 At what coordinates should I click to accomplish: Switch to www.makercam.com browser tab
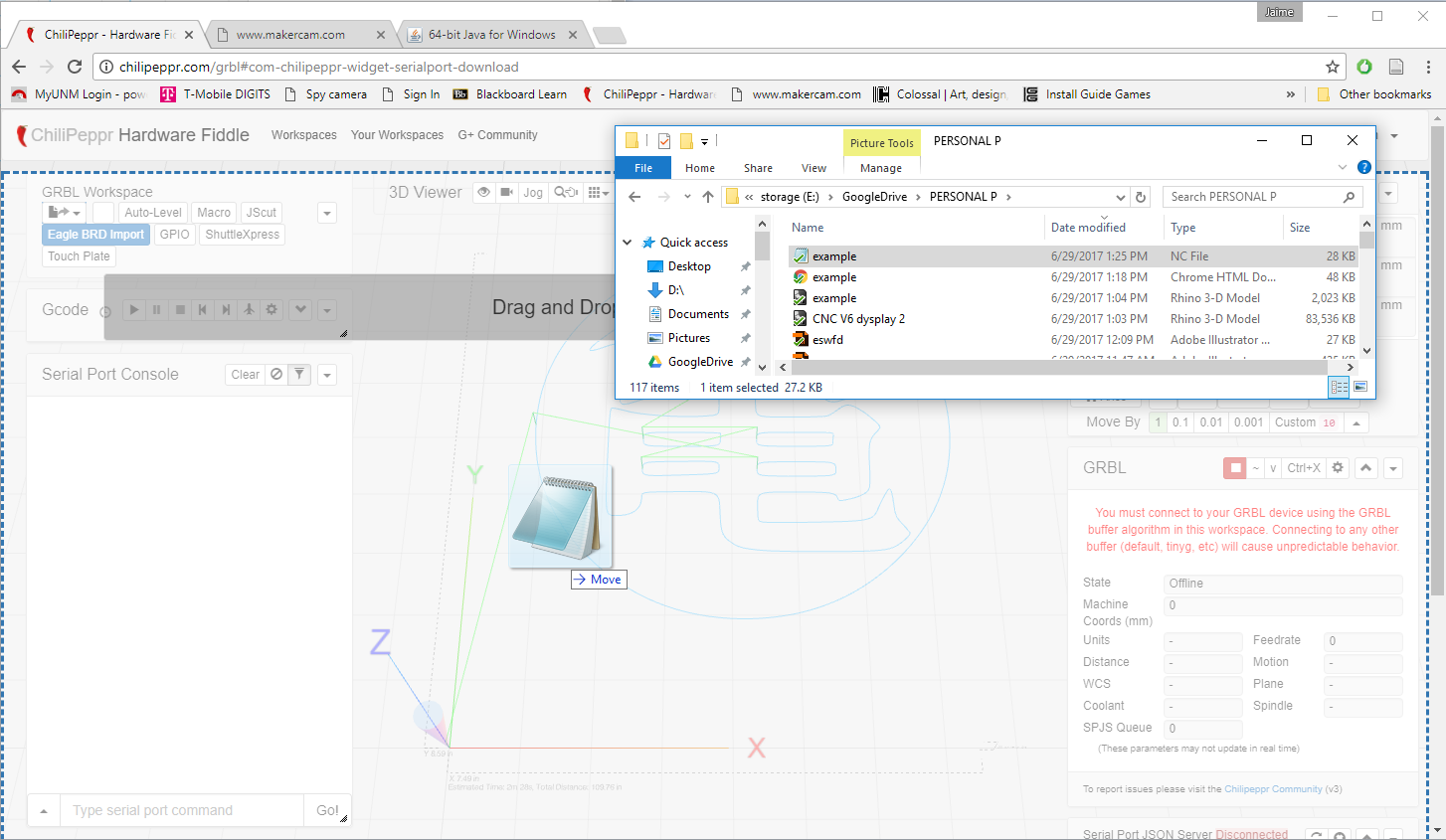299,35
